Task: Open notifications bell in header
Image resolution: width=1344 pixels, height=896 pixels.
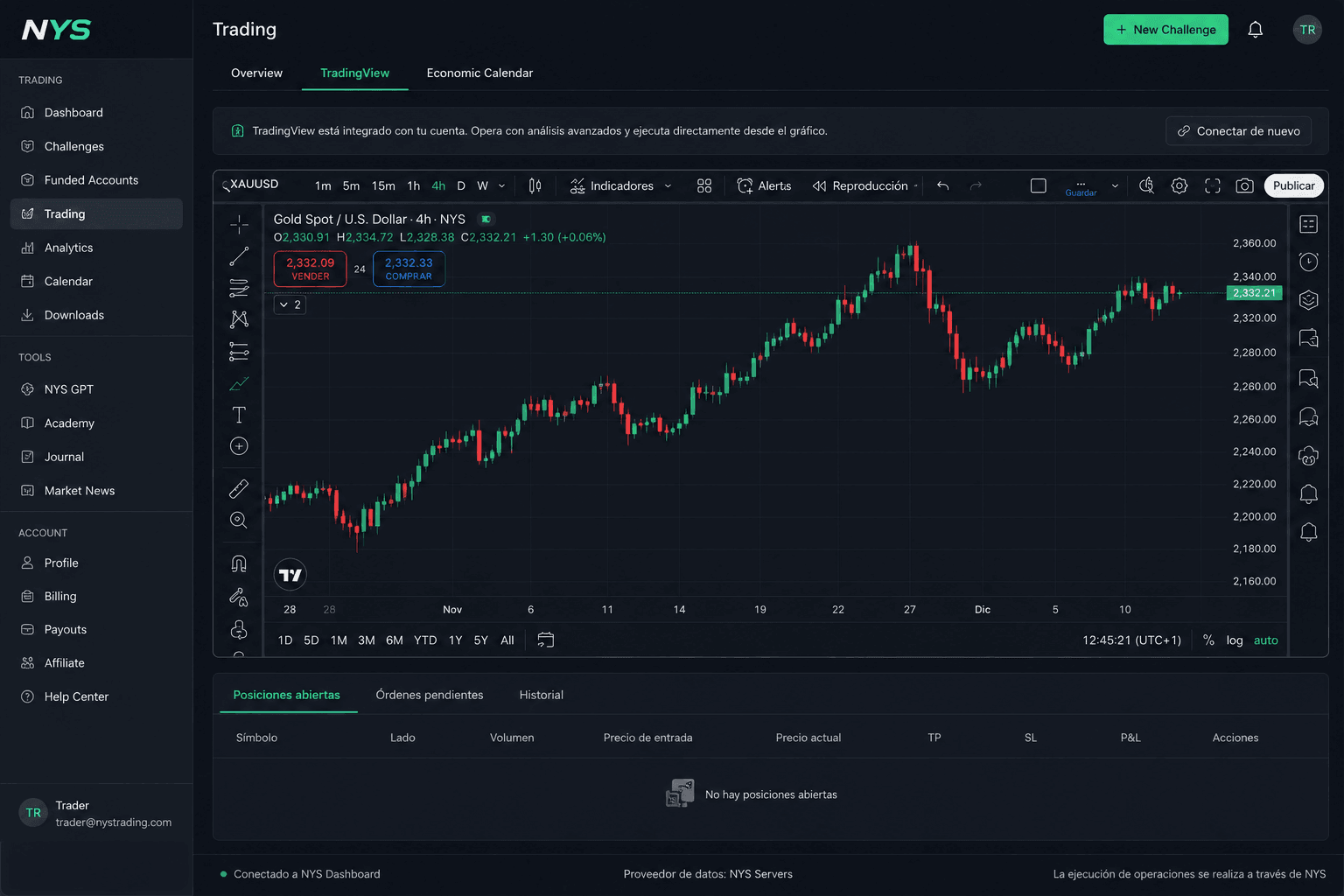Action: [1256, 30]
